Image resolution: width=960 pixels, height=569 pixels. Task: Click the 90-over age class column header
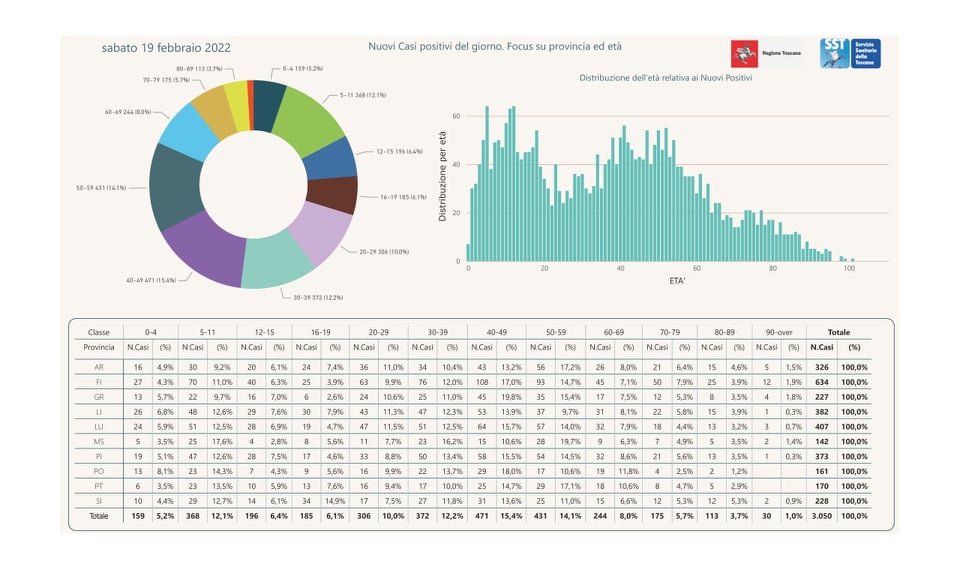[x=777, y=330]
